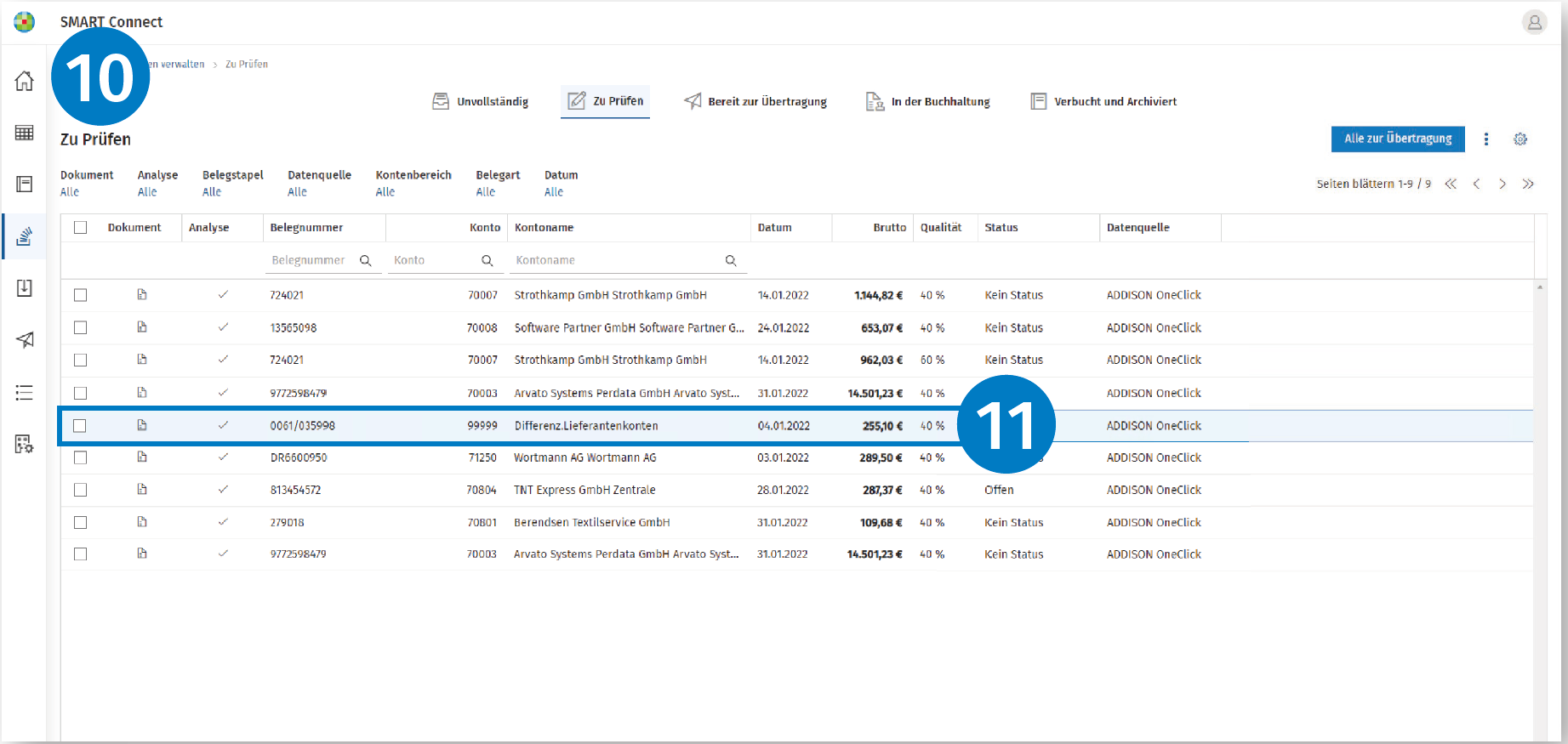This screenshot has height=744, width=1568.
Task: Sort by the Status column header
Action: pos(1001,228)
